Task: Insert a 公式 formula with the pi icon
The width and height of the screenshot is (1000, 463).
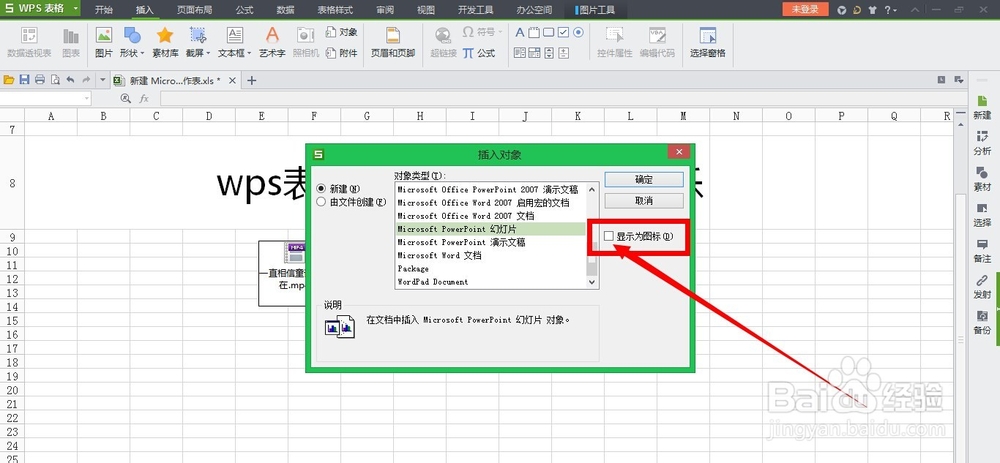Action: pyautogui.click(x=479, y=53)
